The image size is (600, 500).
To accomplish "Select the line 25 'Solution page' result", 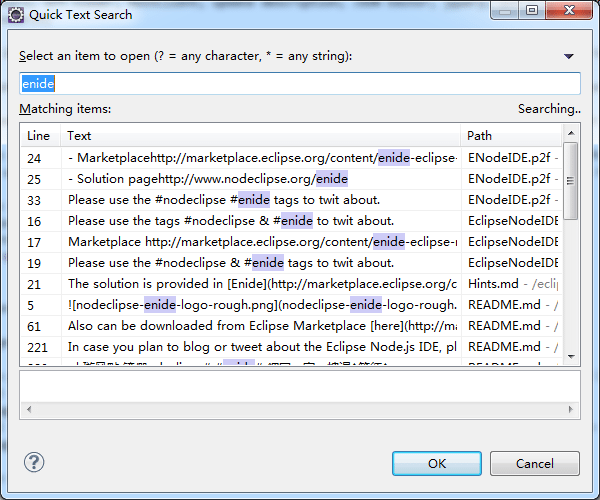I will tap(292, 179).
